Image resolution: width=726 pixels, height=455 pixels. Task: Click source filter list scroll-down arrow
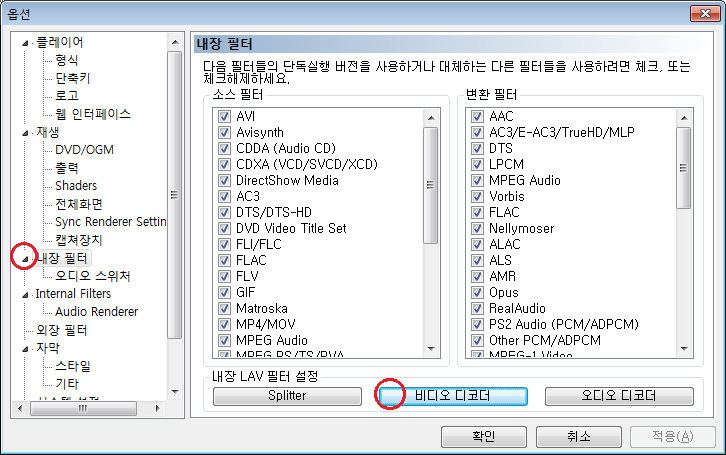431,349
